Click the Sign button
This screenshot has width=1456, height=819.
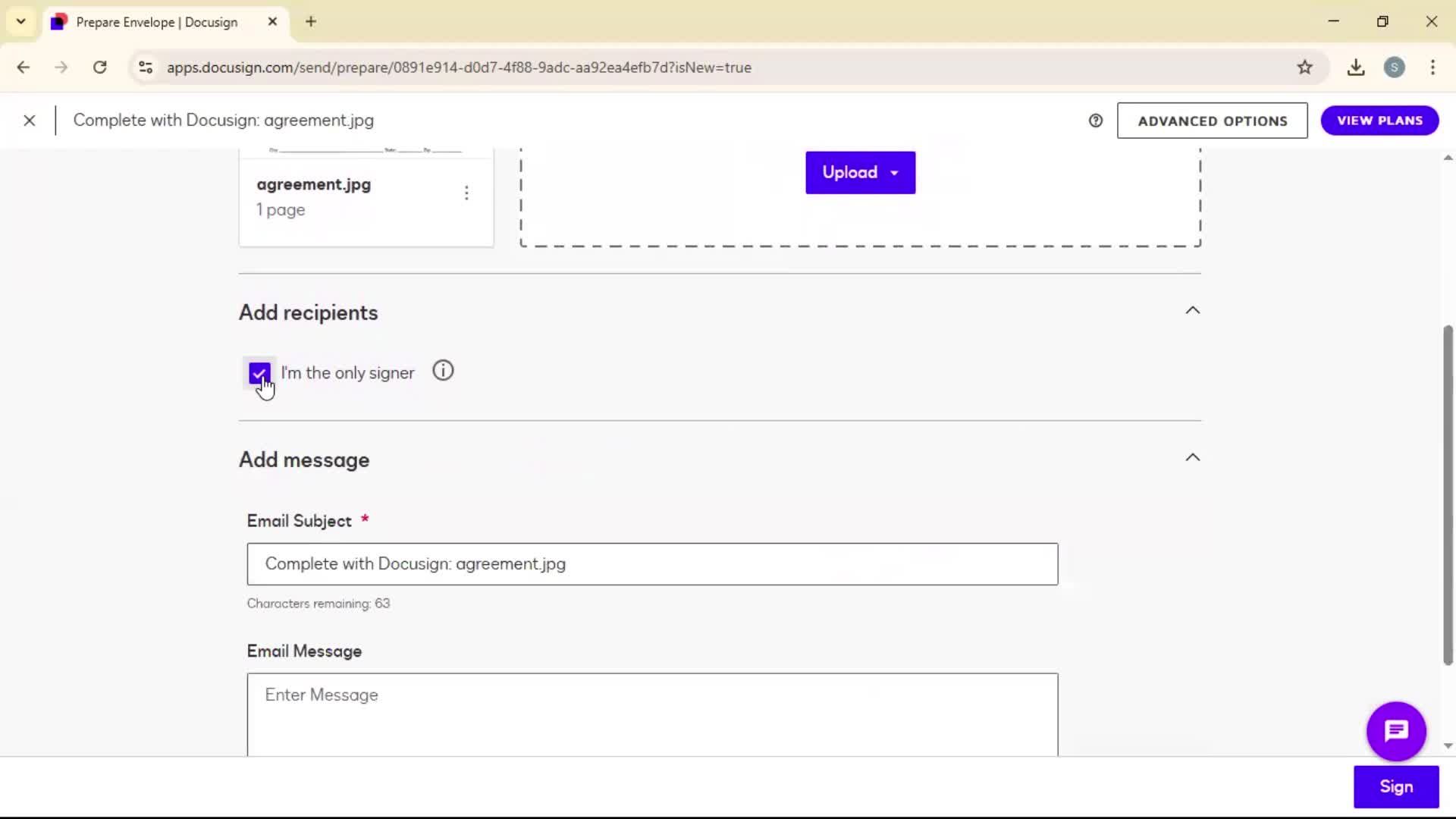[1396, 787]
